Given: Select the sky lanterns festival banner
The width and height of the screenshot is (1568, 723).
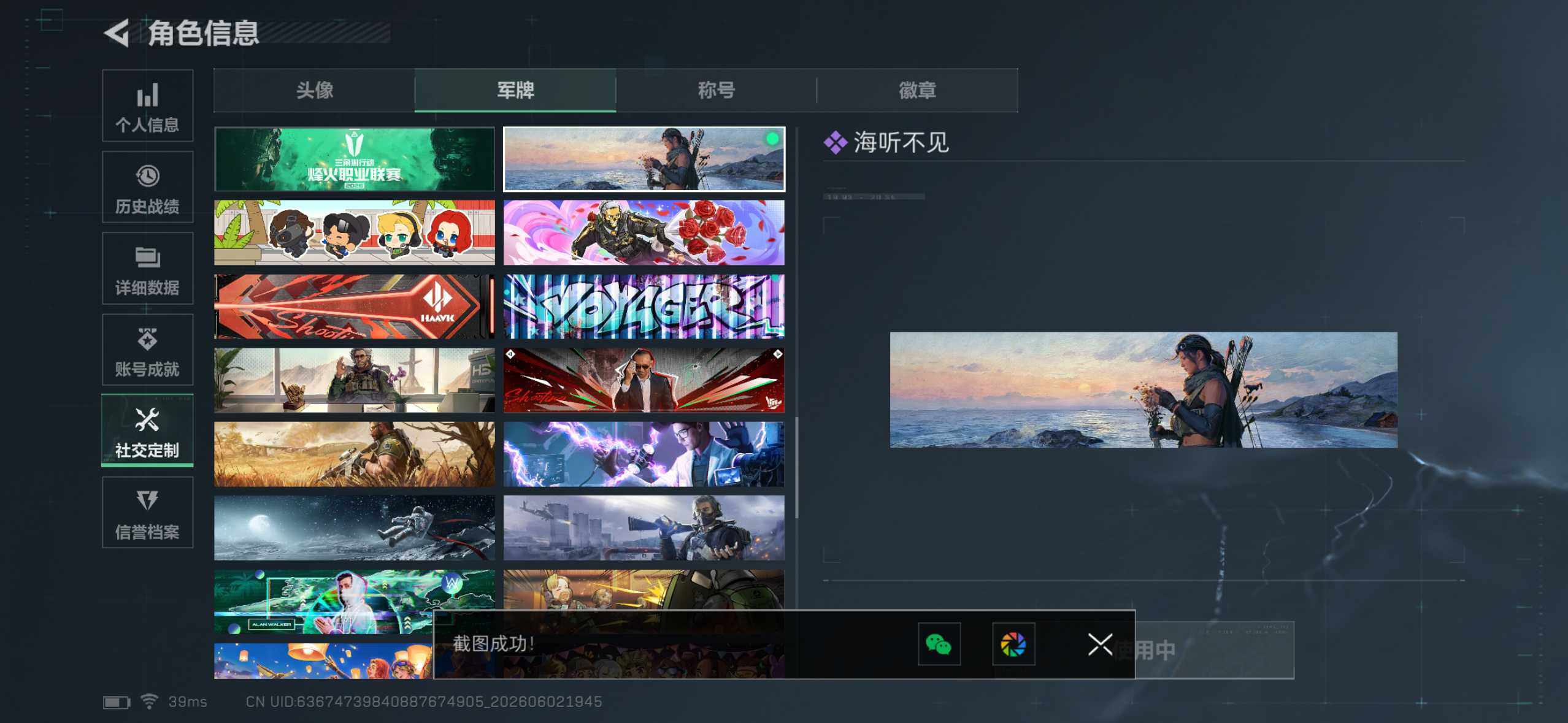Looking at the screenshot, I should (x=323, y=661).
